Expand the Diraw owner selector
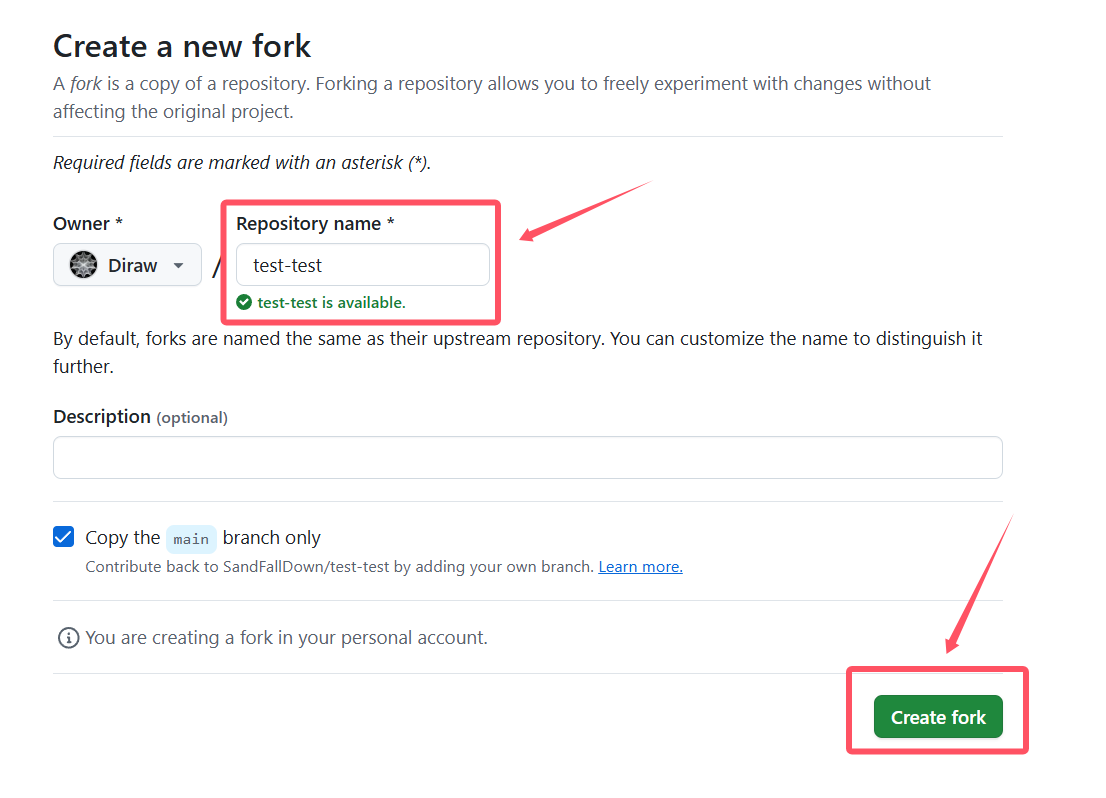1106x798 pixels. pos(128,265)
